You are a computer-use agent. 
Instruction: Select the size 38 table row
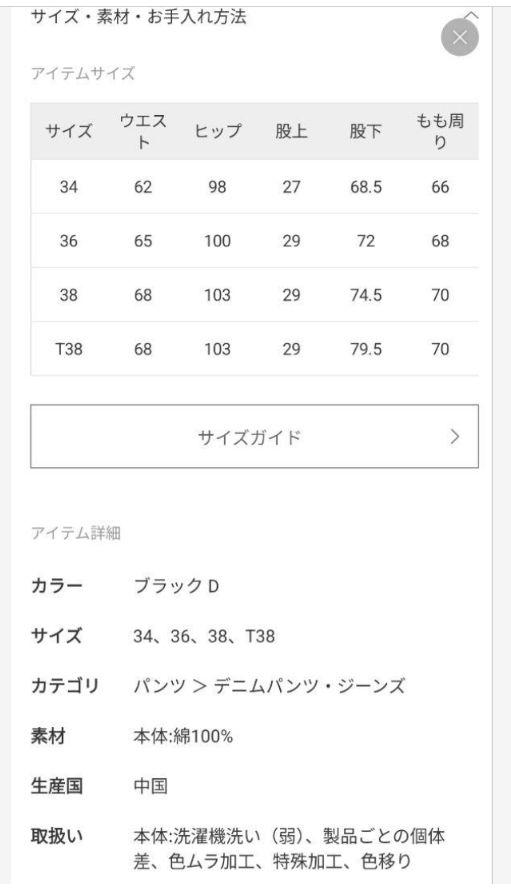click(254, 295)
